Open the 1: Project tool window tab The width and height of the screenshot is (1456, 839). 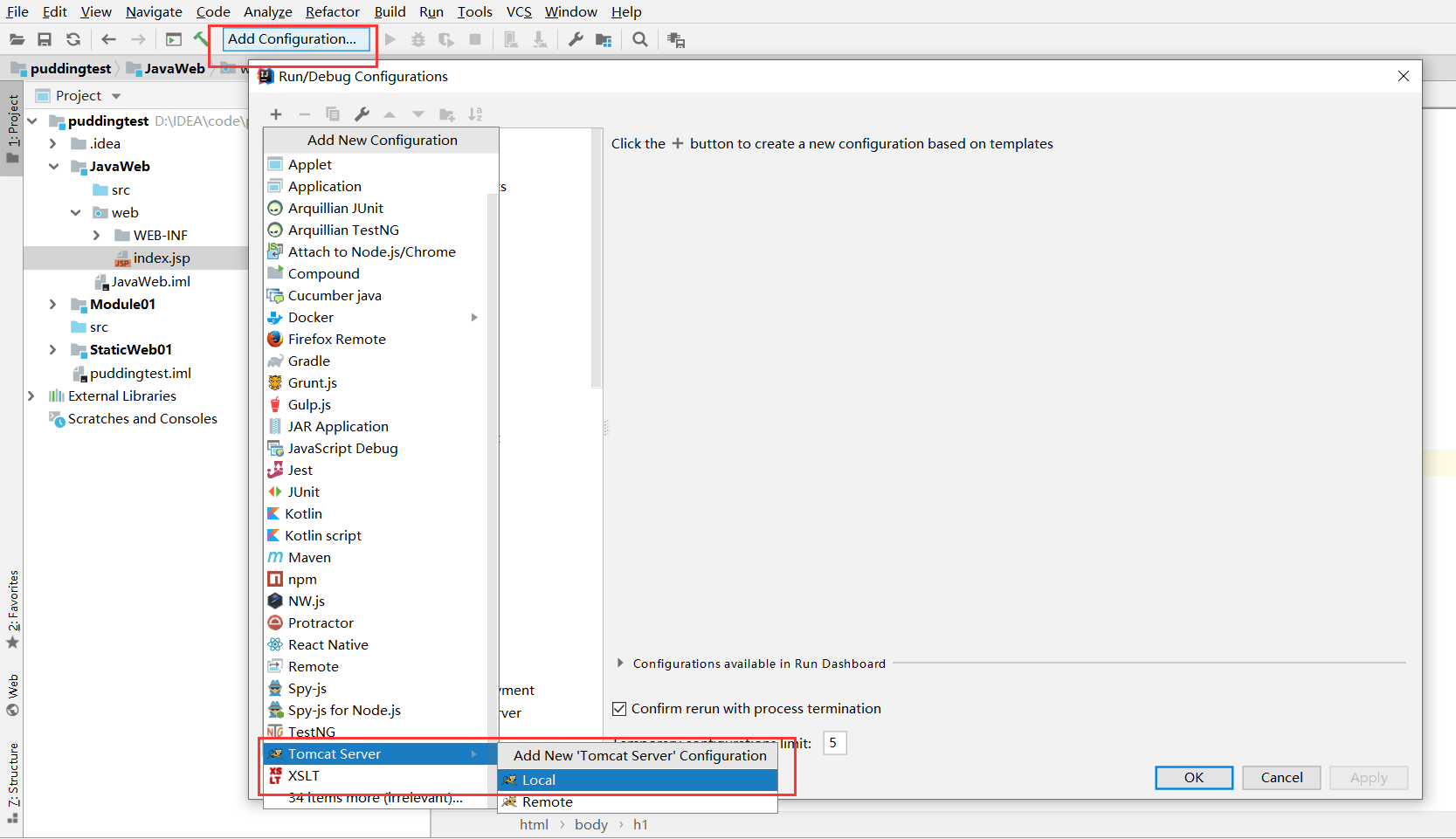point(12,128)
